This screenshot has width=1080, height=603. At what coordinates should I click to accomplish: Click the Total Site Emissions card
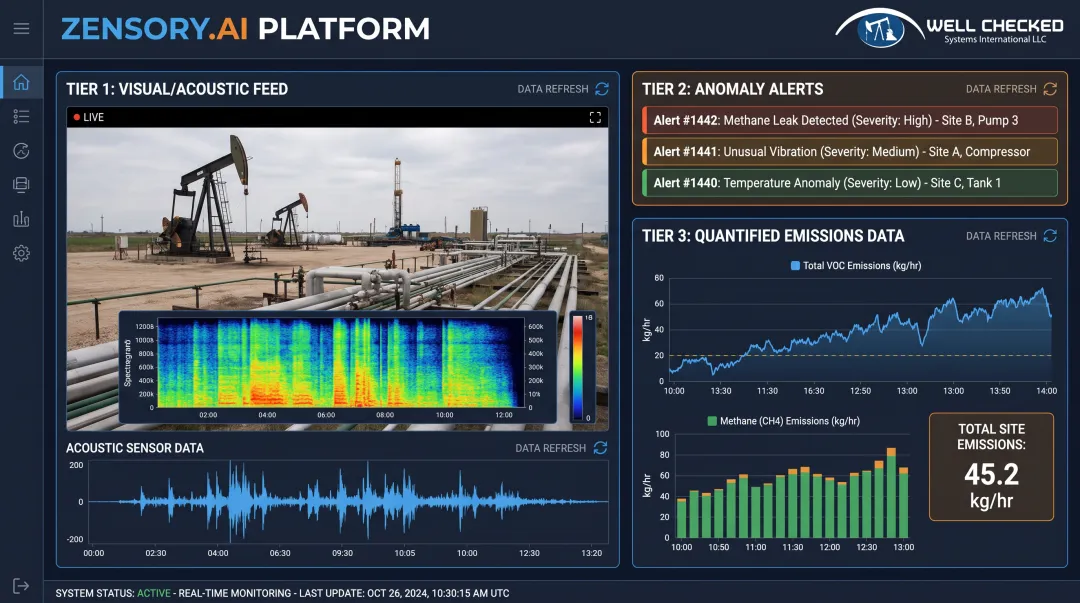click(991, 467)
